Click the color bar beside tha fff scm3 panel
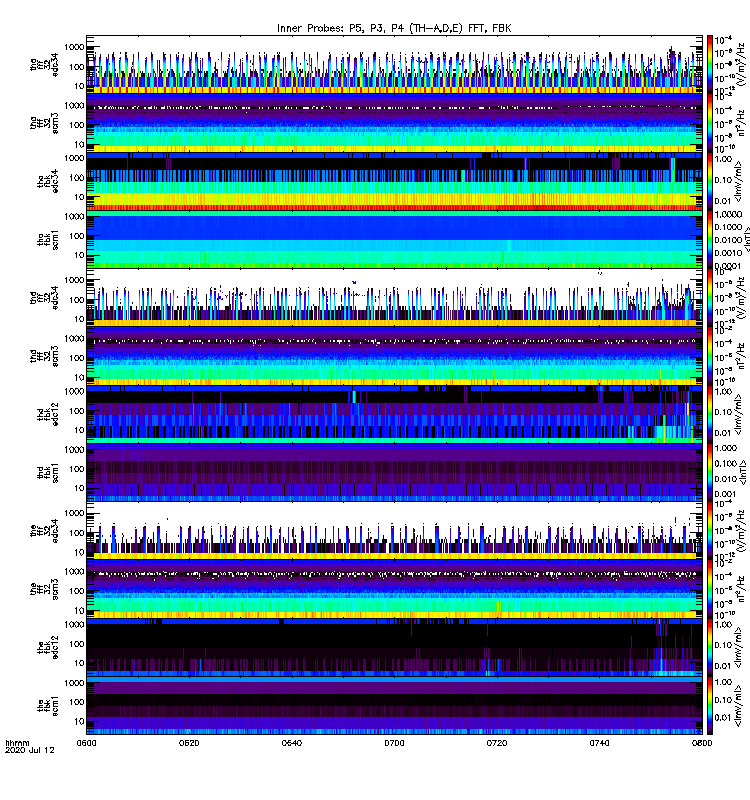The image size is (750, 800). click(x=709, y=123)
